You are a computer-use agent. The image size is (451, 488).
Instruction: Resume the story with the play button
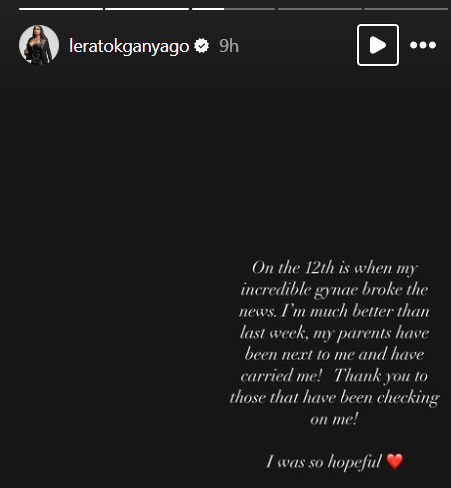[x=378, y=45]
